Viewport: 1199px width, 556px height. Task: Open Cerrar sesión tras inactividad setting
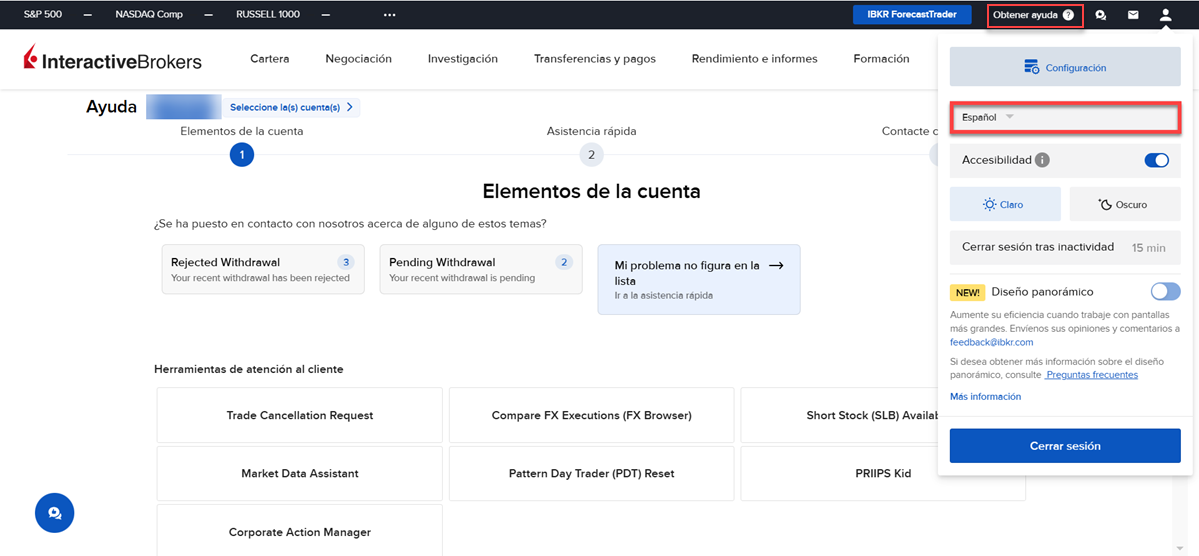pos(1065,248)
